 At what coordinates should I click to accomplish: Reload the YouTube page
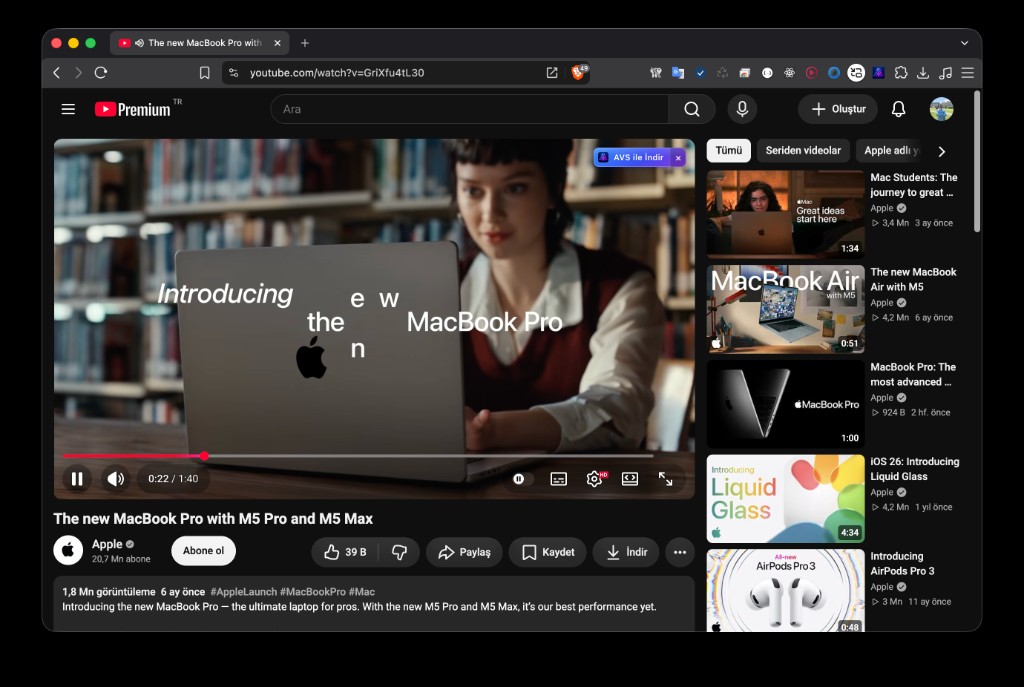(101, 72)
